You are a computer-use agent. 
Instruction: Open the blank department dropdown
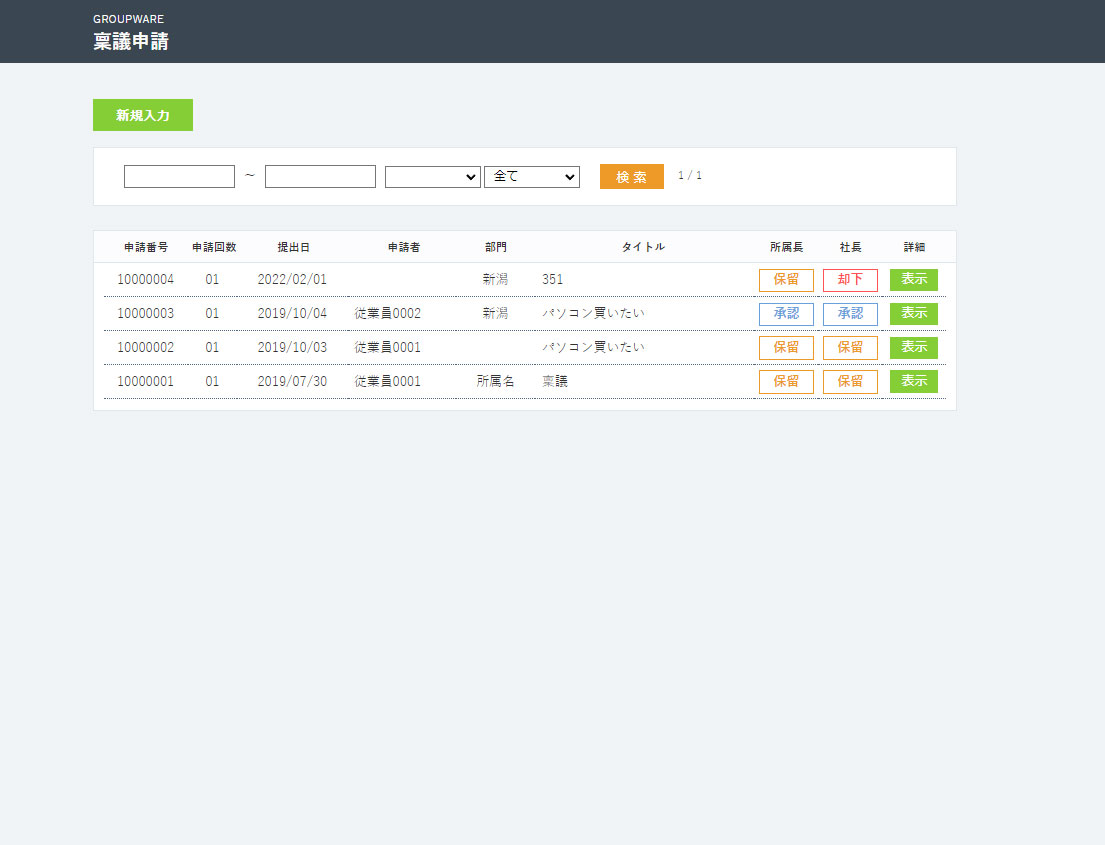coord(432,177)
